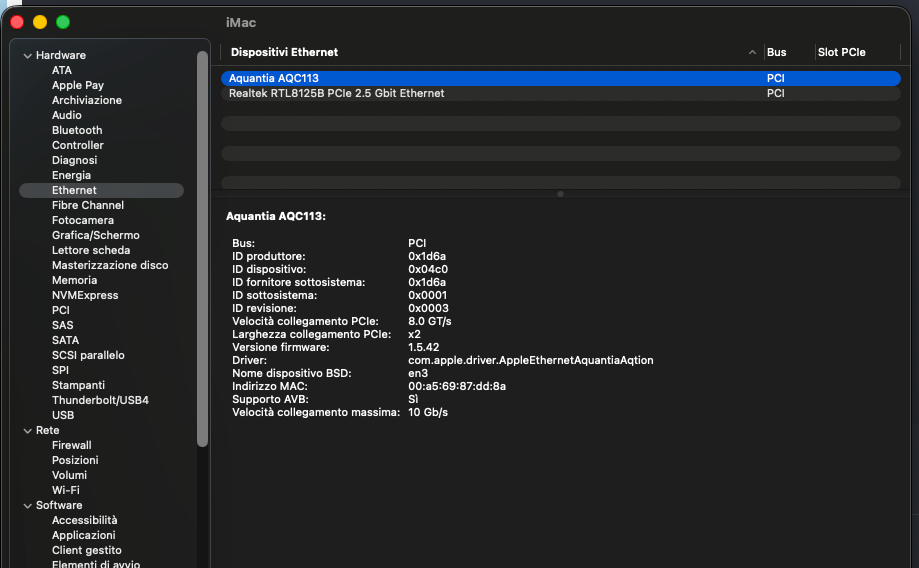Click the sort arrow in device column

[x=752, y=52]
